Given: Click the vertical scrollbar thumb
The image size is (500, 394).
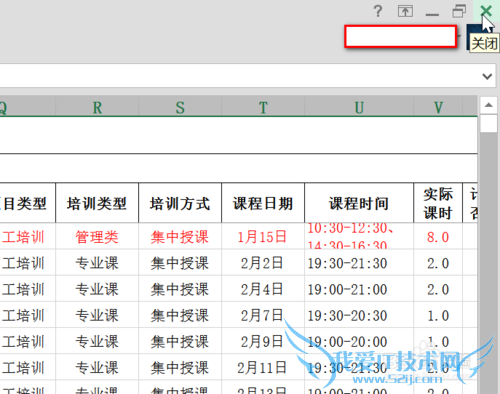Looking at the screenshot, I should (489, 123).
